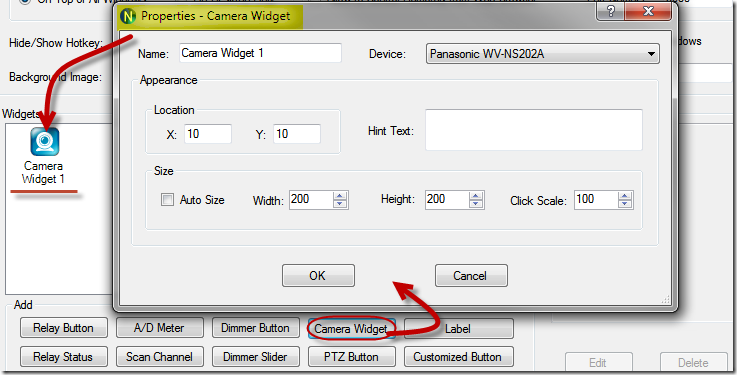Add an A/D Meter widget

pyautogui.click(x=160, y=328)
